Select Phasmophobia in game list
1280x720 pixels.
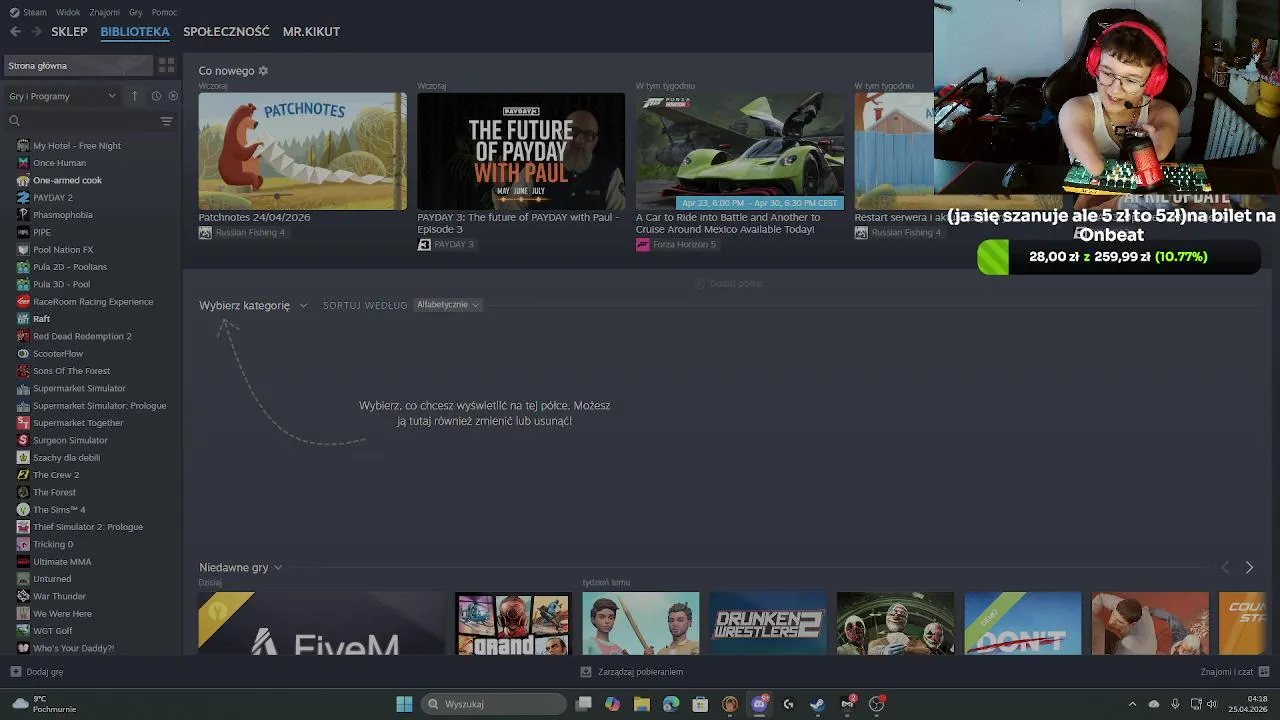[63, 215]
